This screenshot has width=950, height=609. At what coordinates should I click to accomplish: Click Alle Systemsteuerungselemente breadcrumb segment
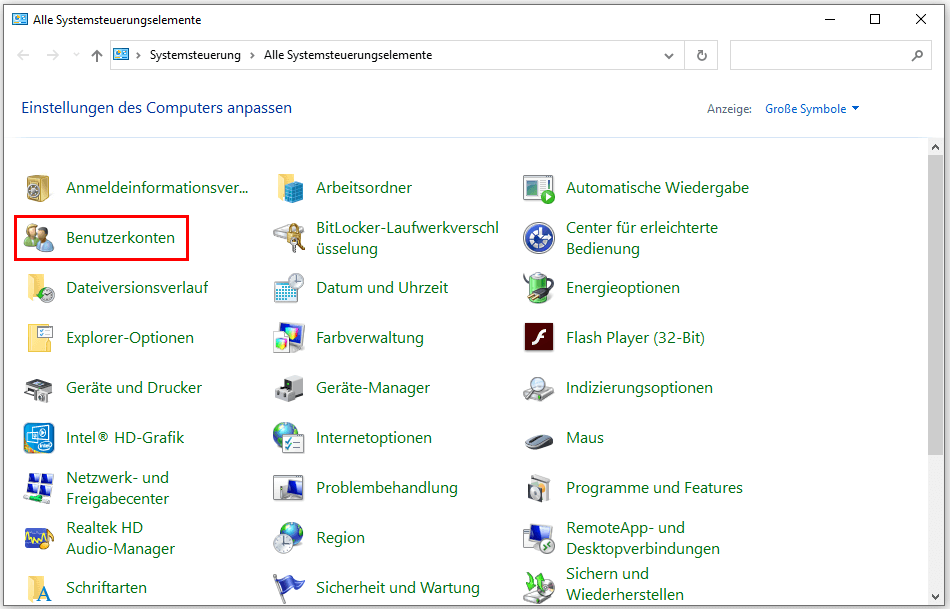click(348, 56)
